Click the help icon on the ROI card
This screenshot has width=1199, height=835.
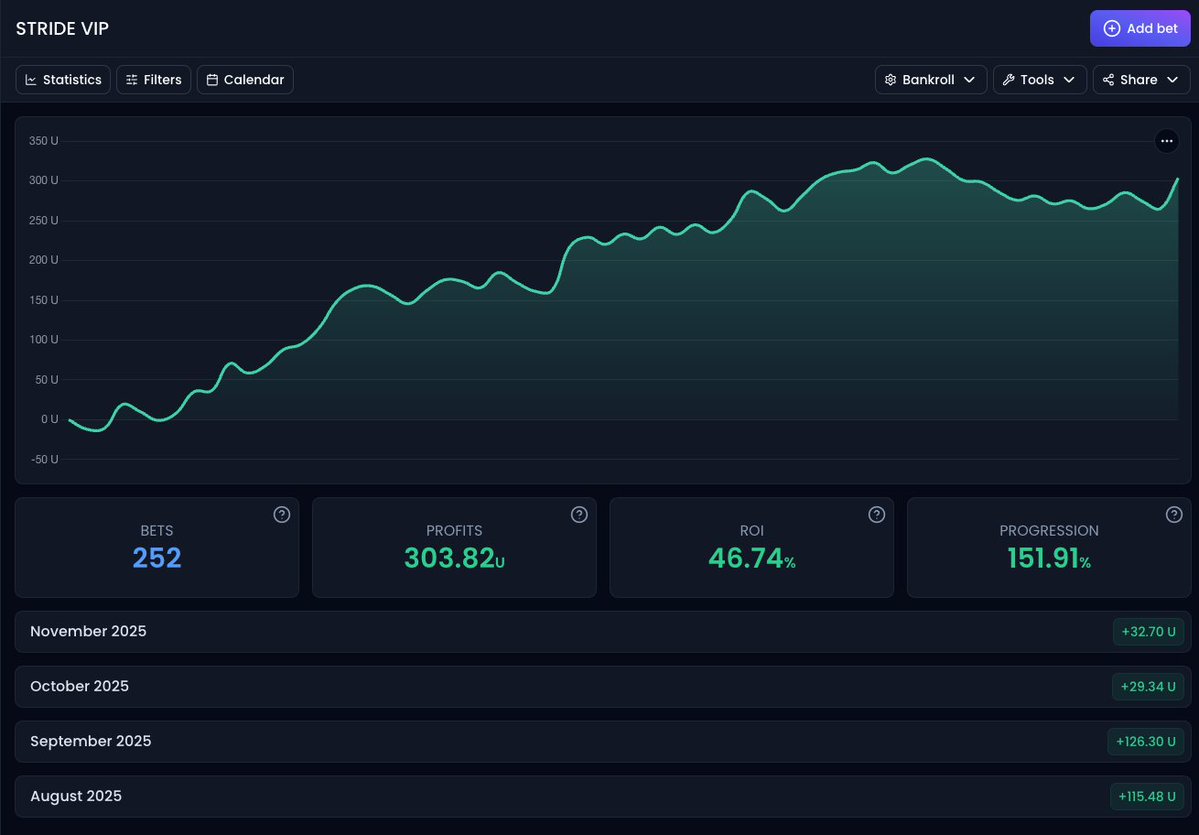click(x=876, y=514)
